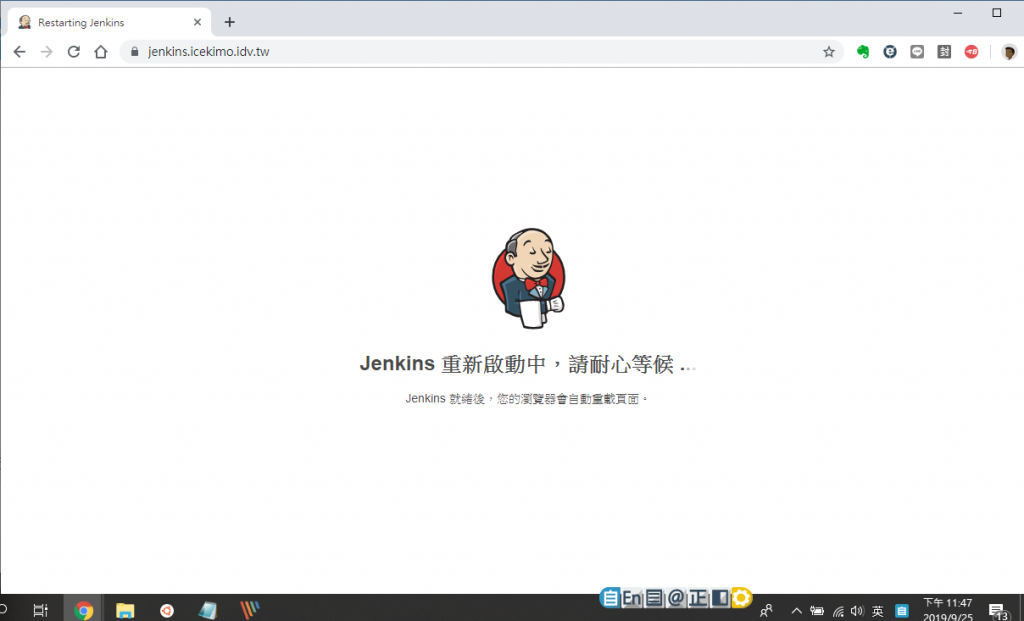Open the red B extension icon

[971, 52]
